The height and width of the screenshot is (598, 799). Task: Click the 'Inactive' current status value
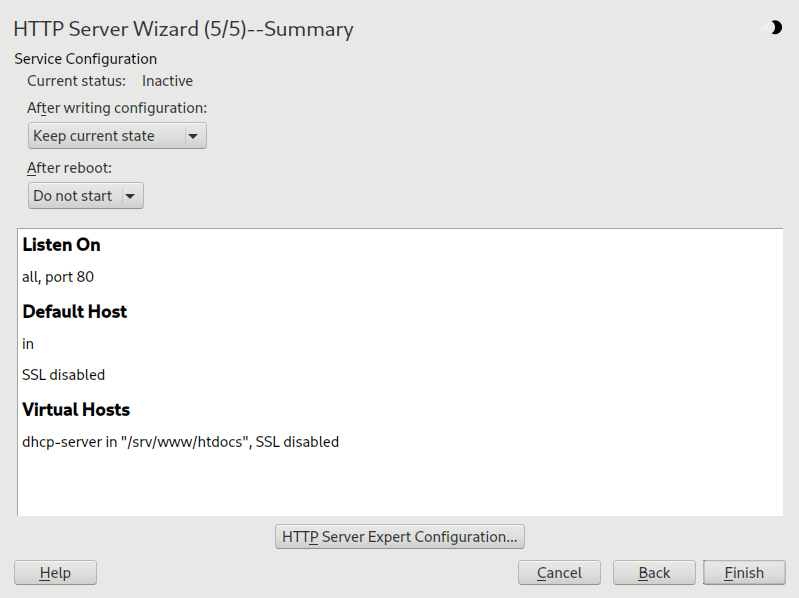click(x=167, y=81)
